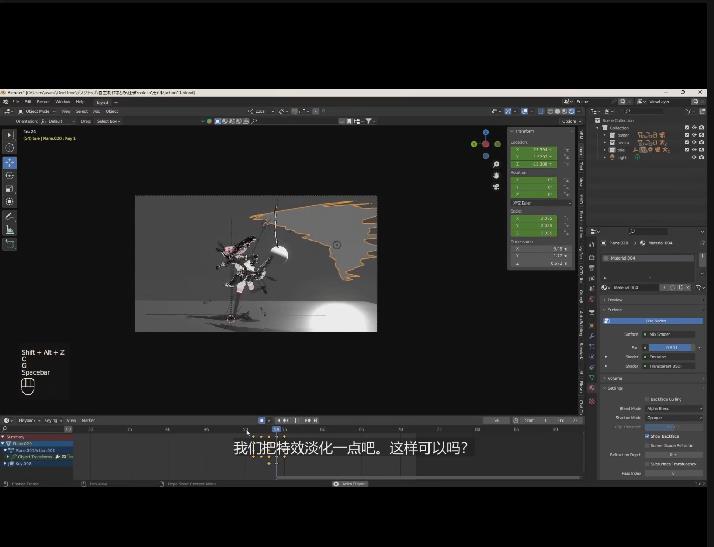Open the File menu
This screenshot has width=714, height=547.
click(x=28, y=101)
